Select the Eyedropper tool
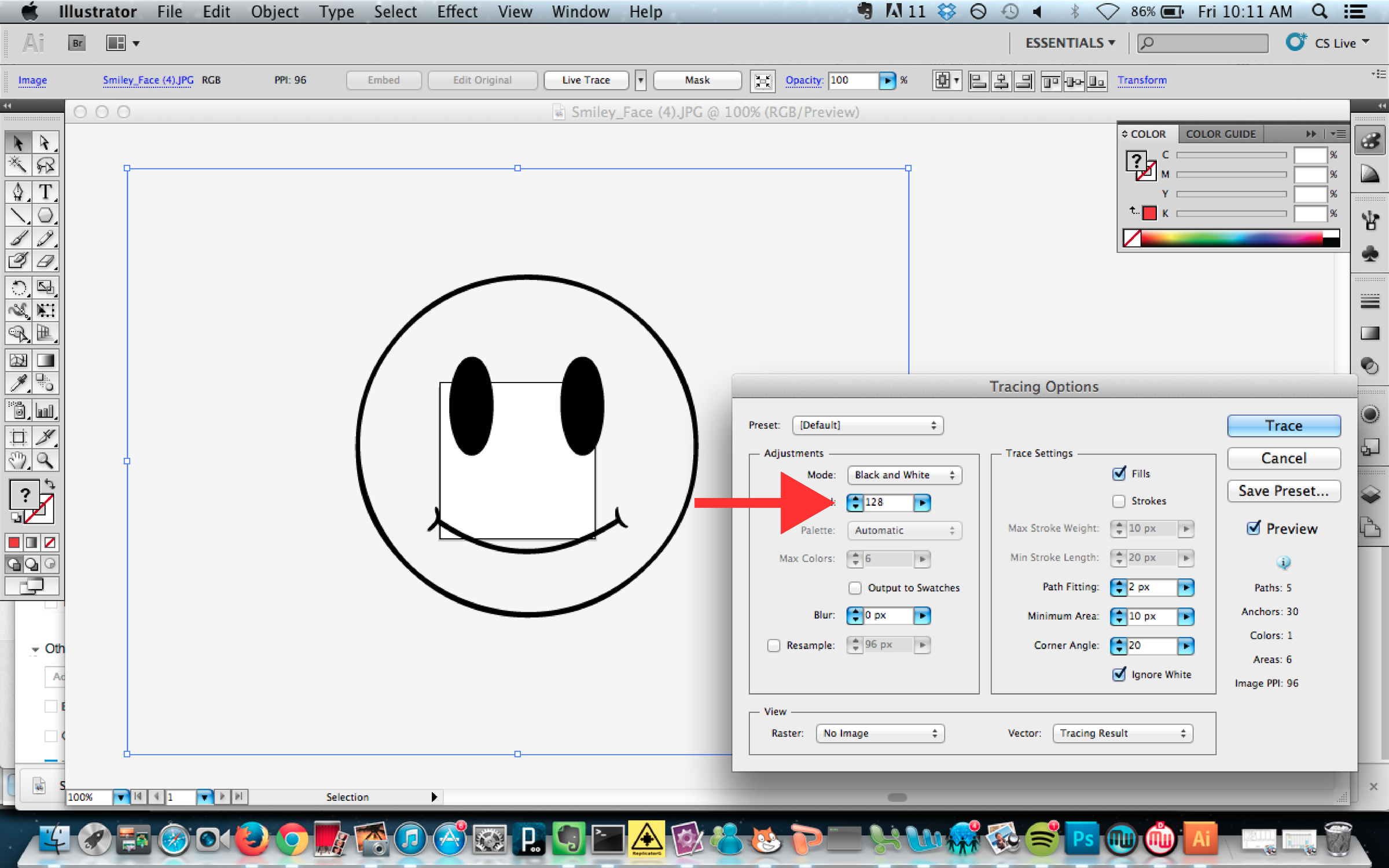Image resolution: width=1389 pixels, height=868 pixels. (x=18, y=382)
